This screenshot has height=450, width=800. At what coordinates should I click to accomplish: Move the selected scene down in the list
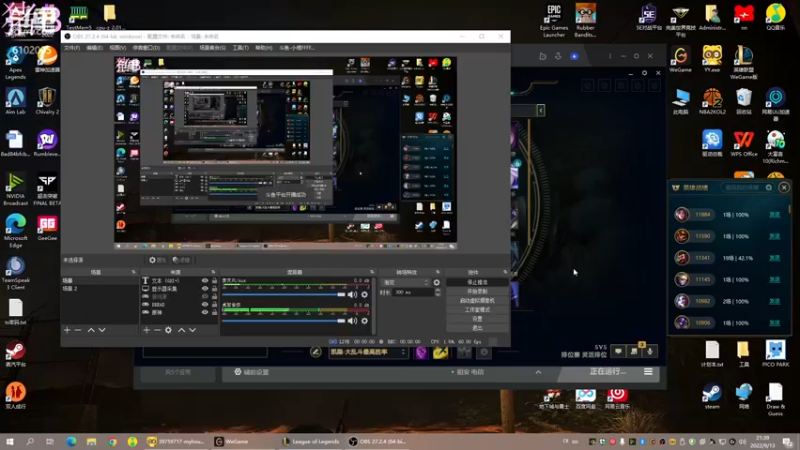tap(102, 330)
